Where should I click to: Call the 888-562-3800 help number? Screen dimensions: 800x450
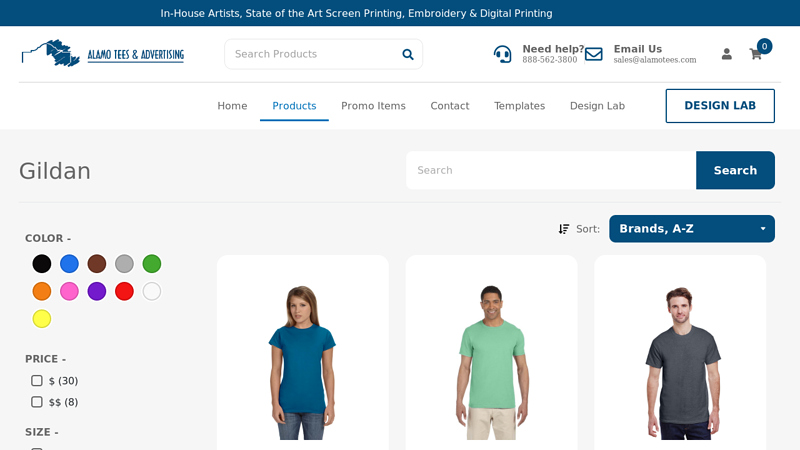coord(549,60)
